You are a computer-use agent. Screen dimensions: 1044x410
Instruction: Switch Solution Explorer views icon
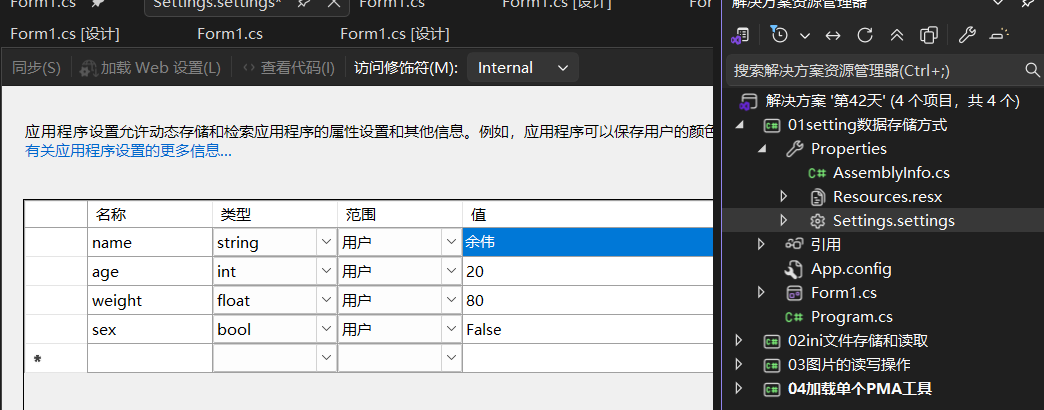click(x=740, y=35)
